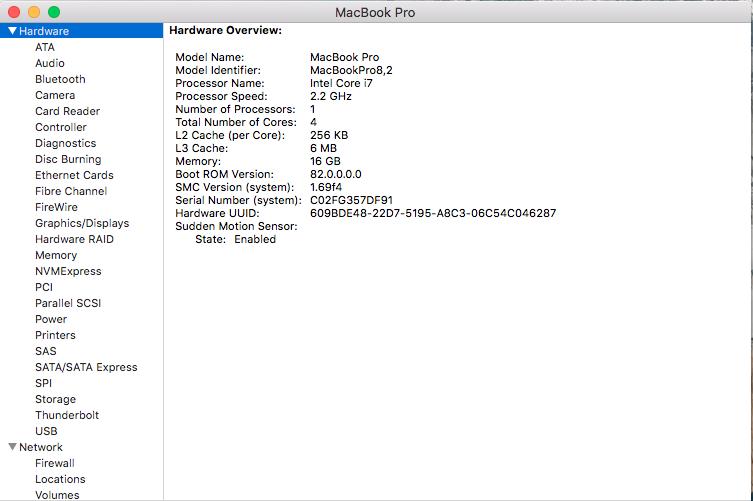The image size is (753, 501).
Task: Open Bluetooth hardware info
Action: coord(60,79)
